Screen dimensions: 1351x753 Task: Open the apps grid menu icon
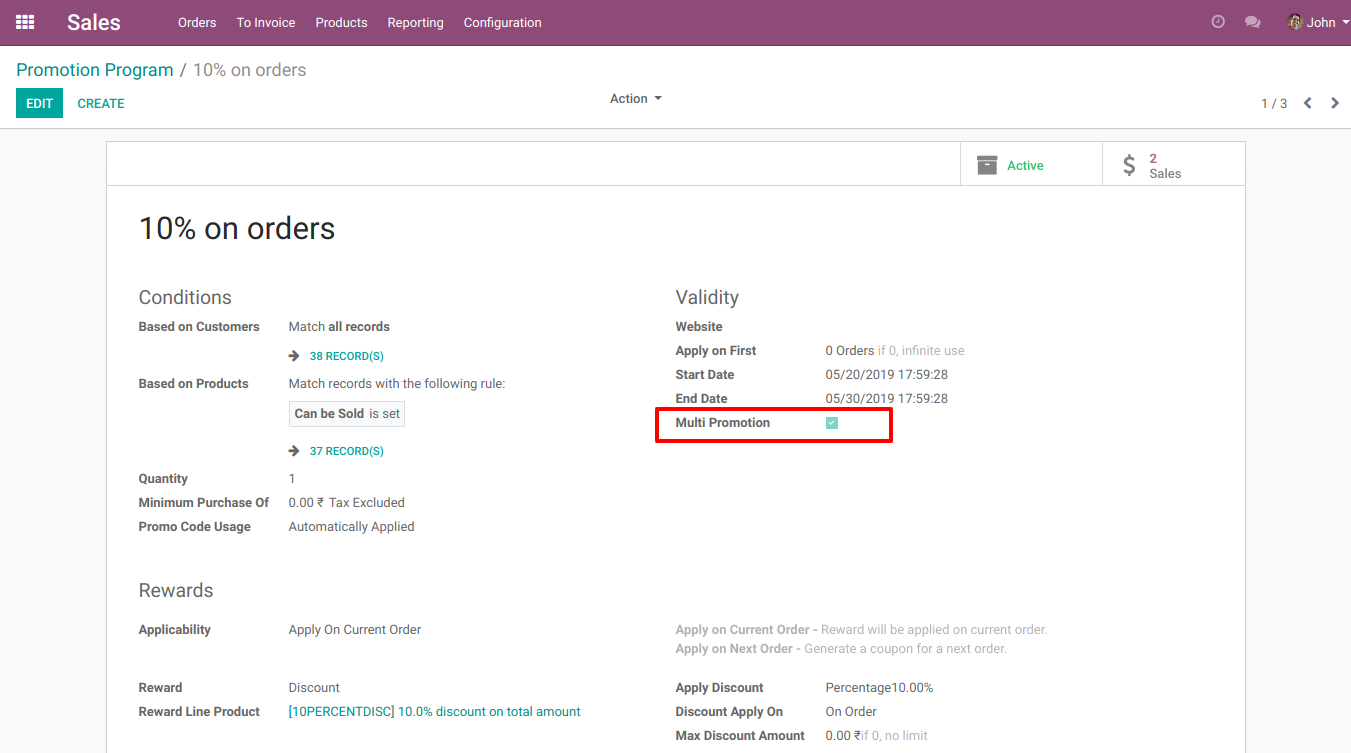(25, 22)
